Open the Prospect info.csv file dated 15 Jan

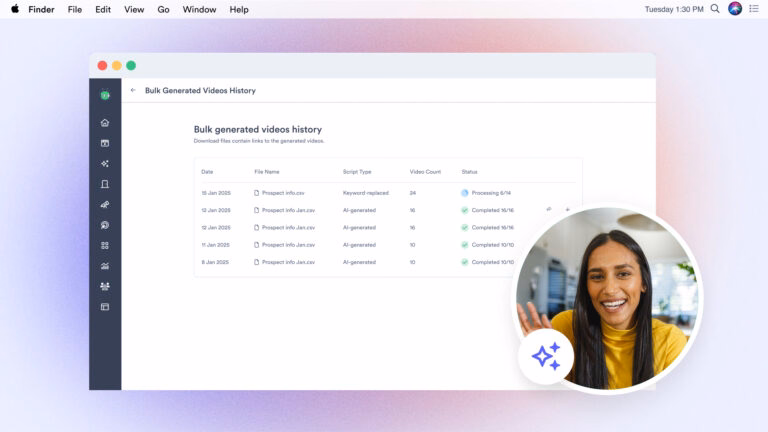coord(283,192)
